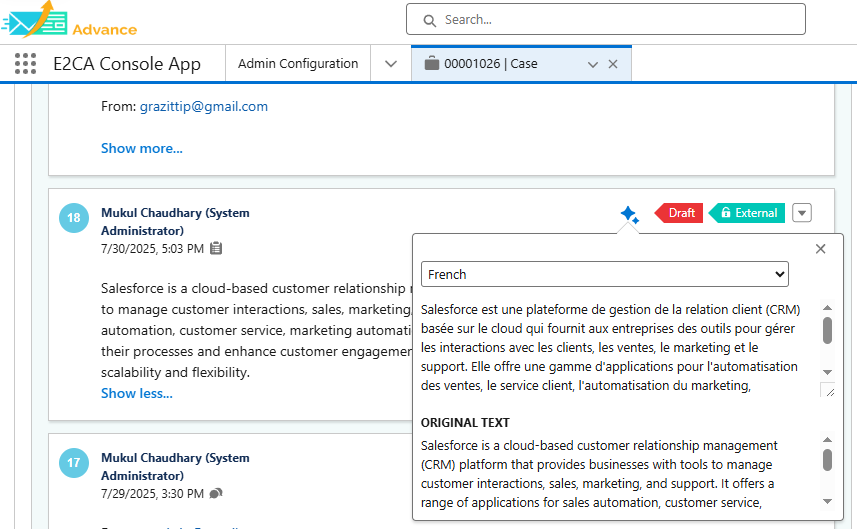Click the number 18 avatar badge

tap(74, 218)
